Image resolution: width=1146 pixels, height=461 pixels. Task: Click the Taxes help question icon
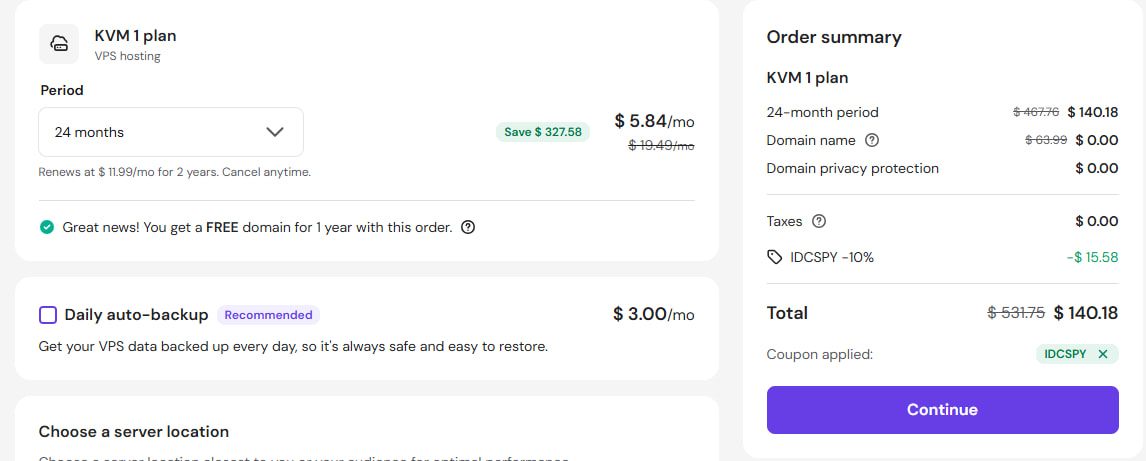click(x=819, y=221)
